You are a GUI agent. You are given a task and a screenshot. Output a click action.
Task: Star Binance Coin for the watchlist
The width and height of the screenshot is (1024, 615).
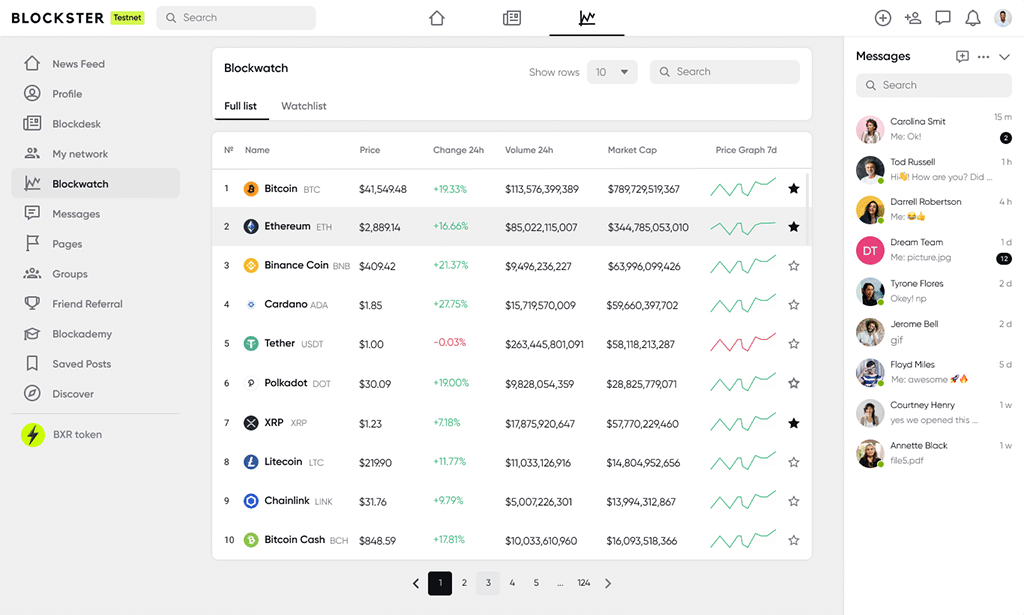click(793, 266)
